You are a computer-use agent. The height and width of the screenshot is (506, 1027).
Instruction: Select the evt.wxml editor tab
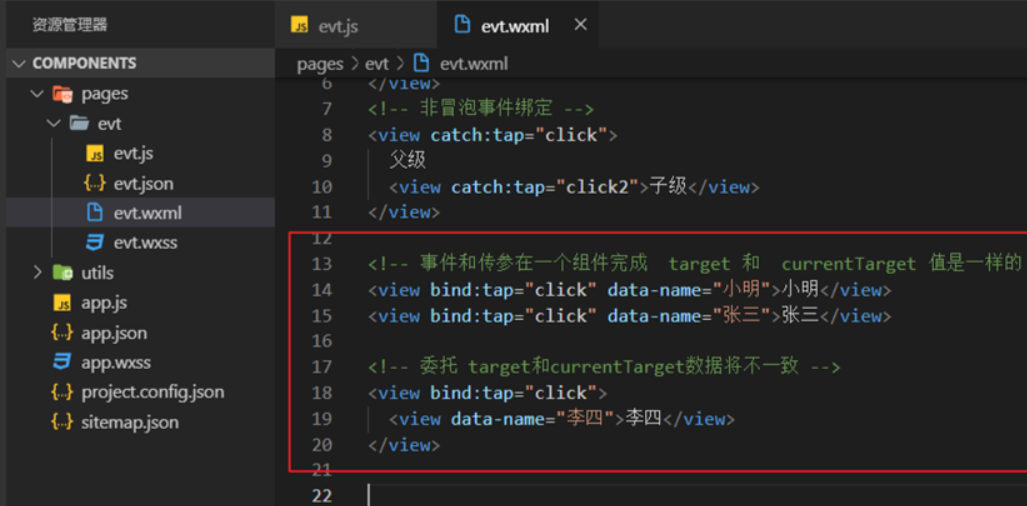[x=517, y=25]
